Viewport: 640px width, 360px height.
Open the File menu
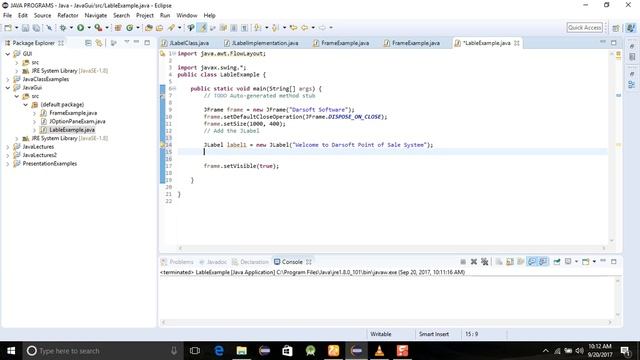pos(7,16)
